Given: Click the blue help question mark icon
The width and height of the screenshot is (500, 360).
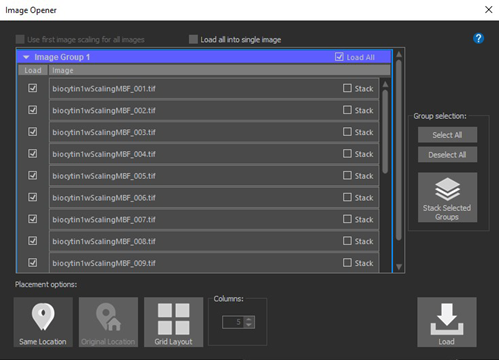Looking at the screenshot, I should point(478,38).
